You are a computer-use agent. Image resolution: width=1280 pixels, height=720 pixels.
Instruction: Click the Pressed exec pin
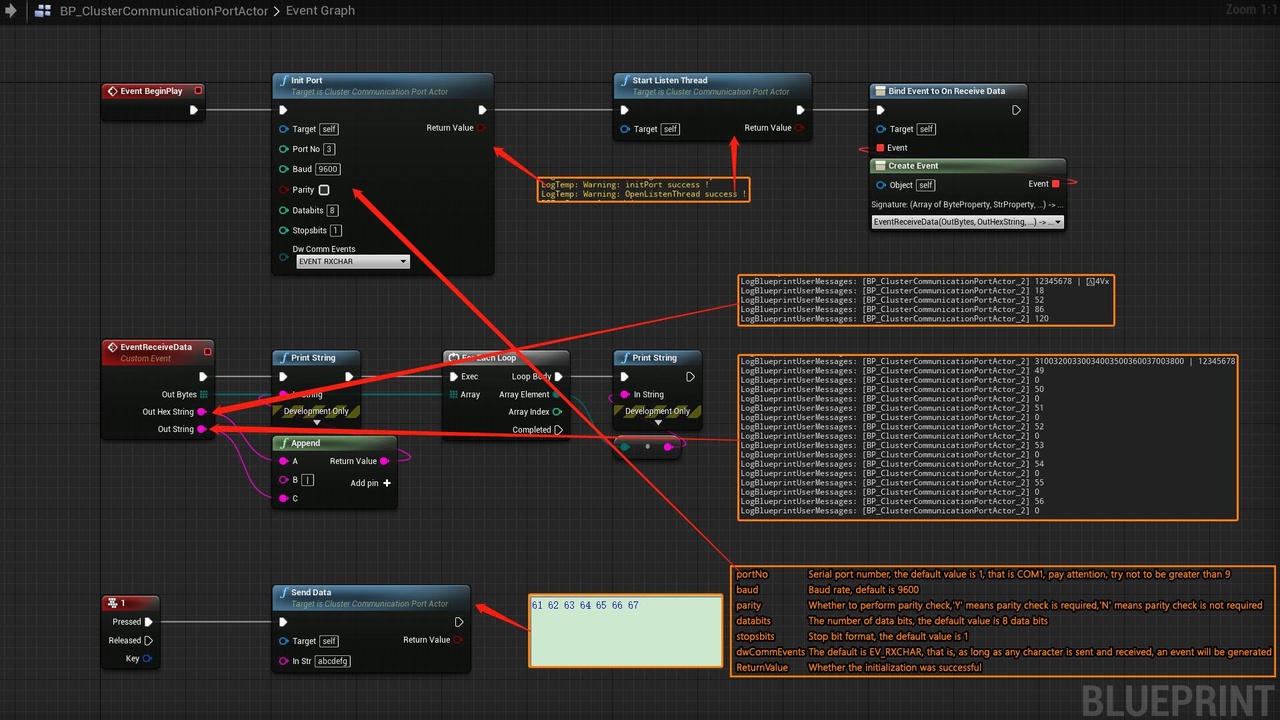149,622
